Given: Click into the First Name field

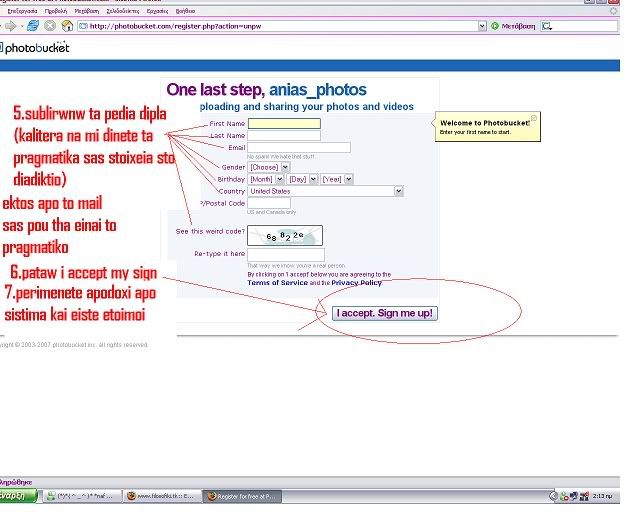Looking at the screenshot, I should coord(284,123).
